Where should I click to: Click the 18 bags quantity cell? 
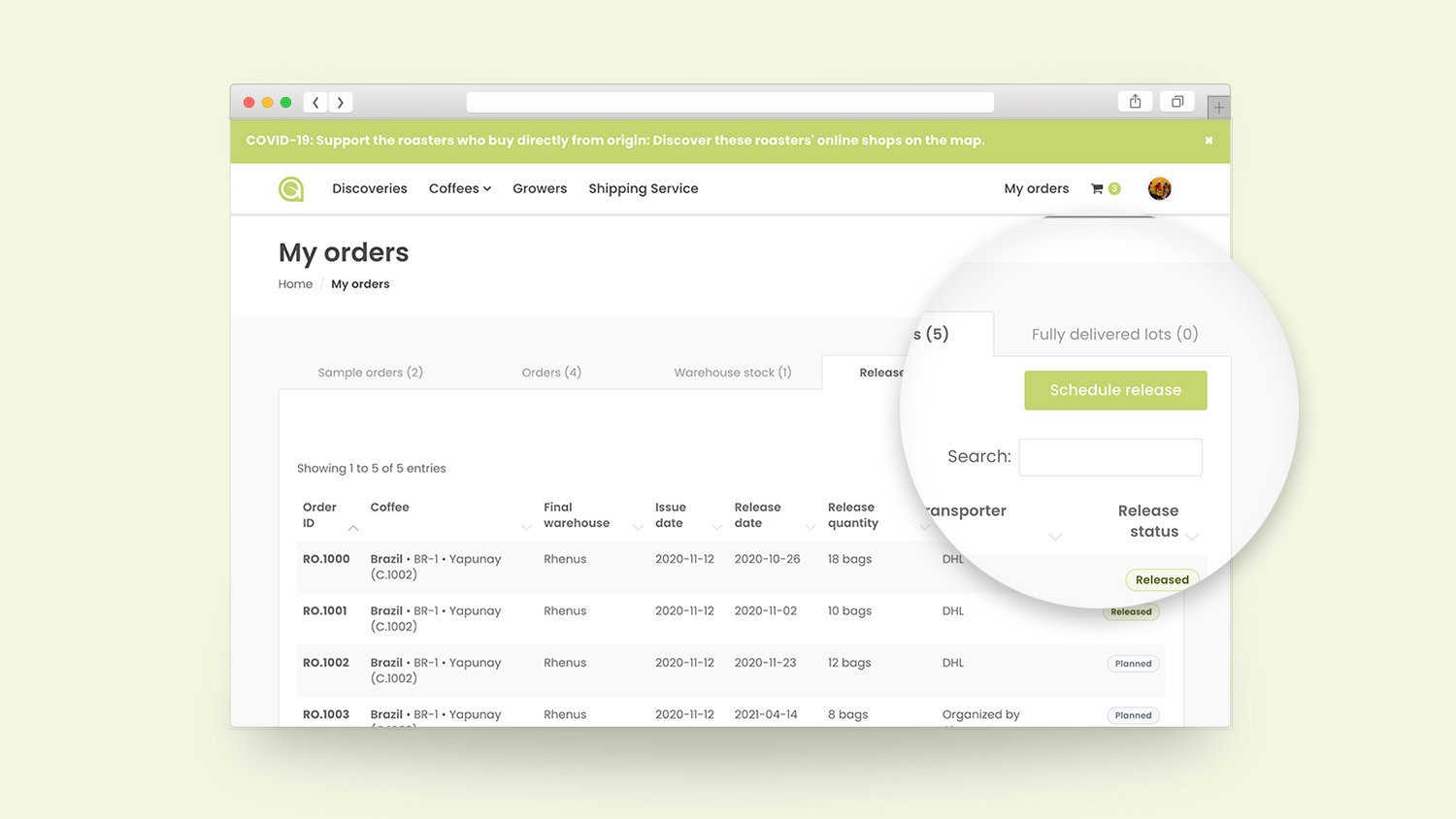click(850, 559)
